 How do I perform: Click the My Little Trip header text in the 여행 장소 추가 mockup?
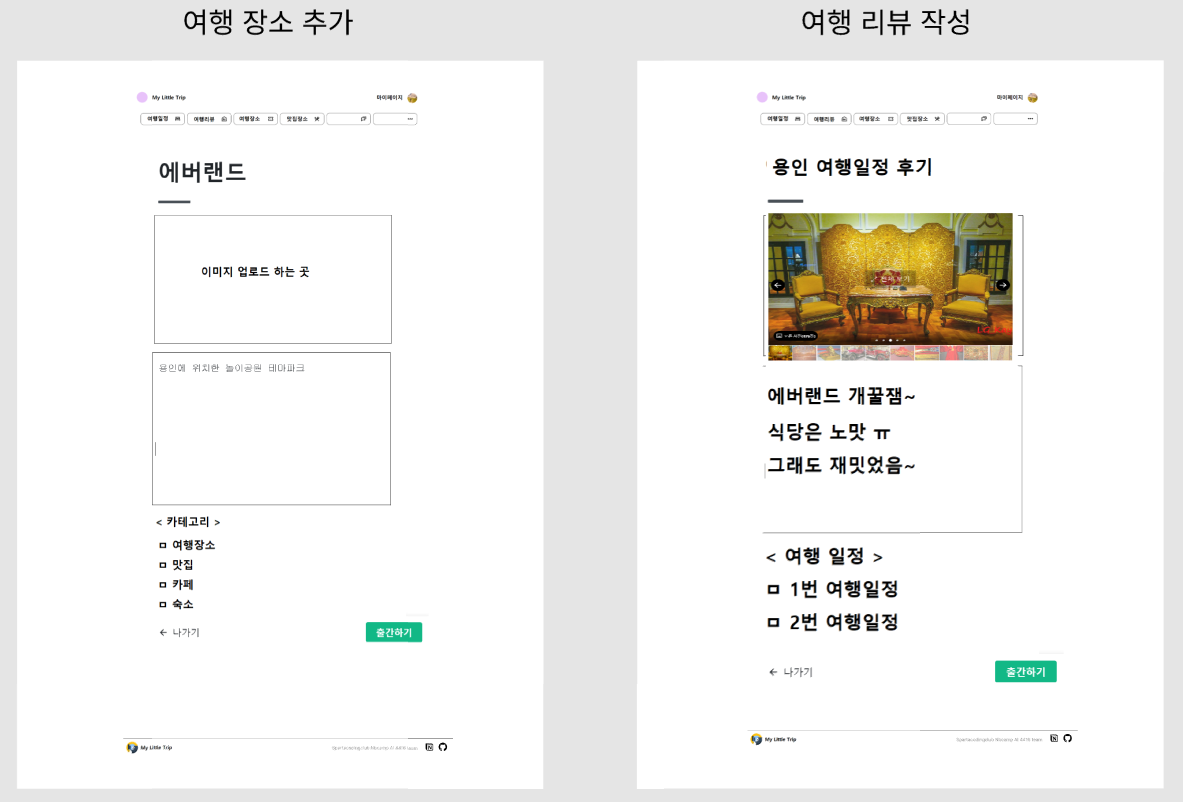coord(169,97)
